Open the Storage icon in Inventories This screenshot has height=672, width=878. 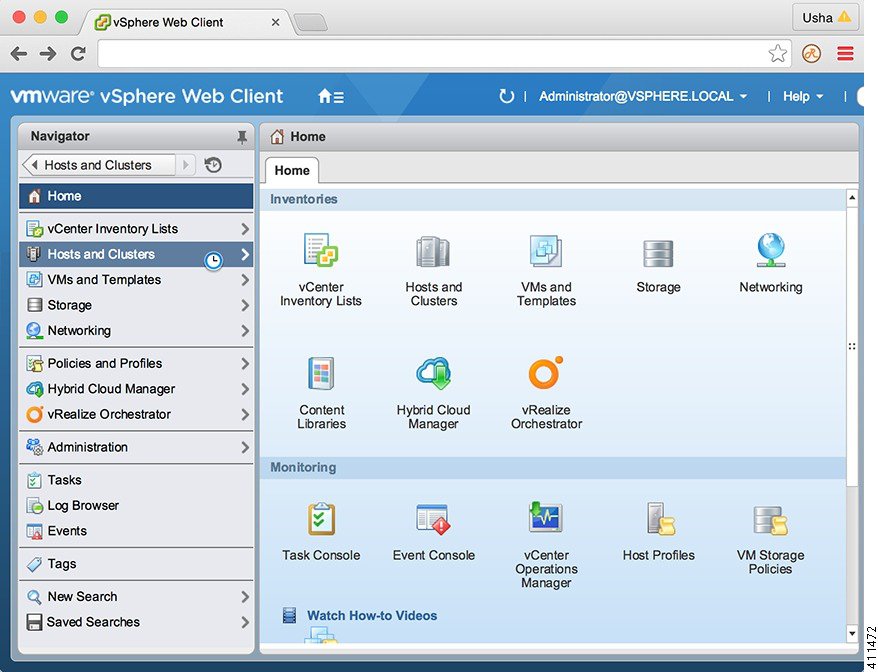click(x=658, y=253)
